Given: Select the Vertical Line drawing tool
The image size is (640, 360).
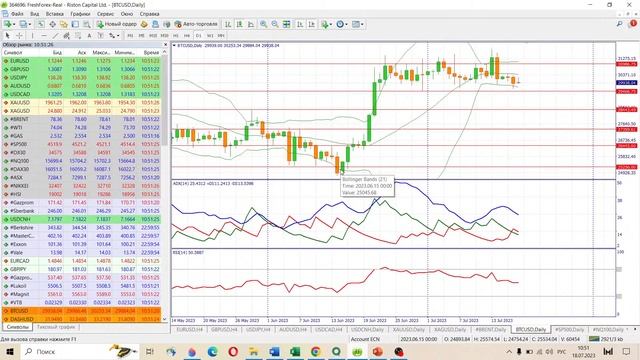Looking at the screenshot, I should tap(33, 36).
